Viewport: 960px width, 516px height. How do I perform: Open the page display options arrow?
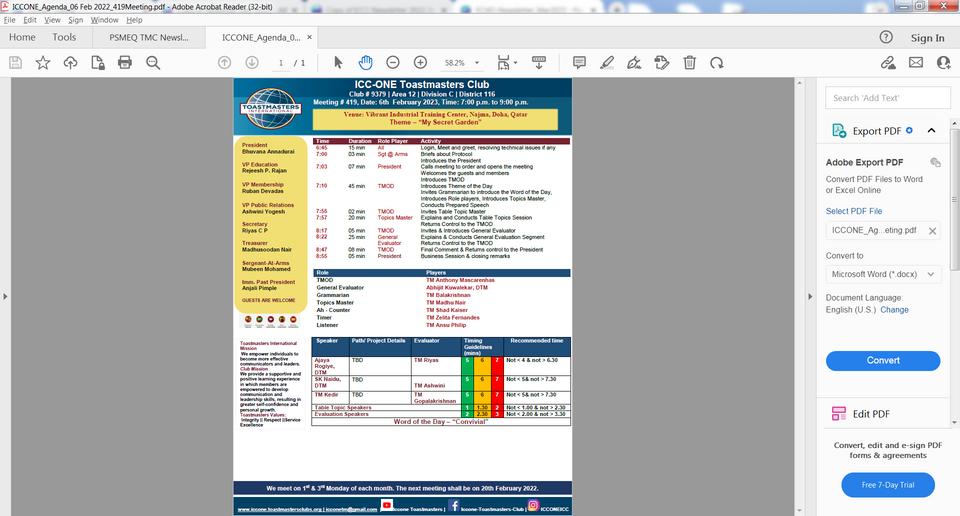click(x=516, y=62)
